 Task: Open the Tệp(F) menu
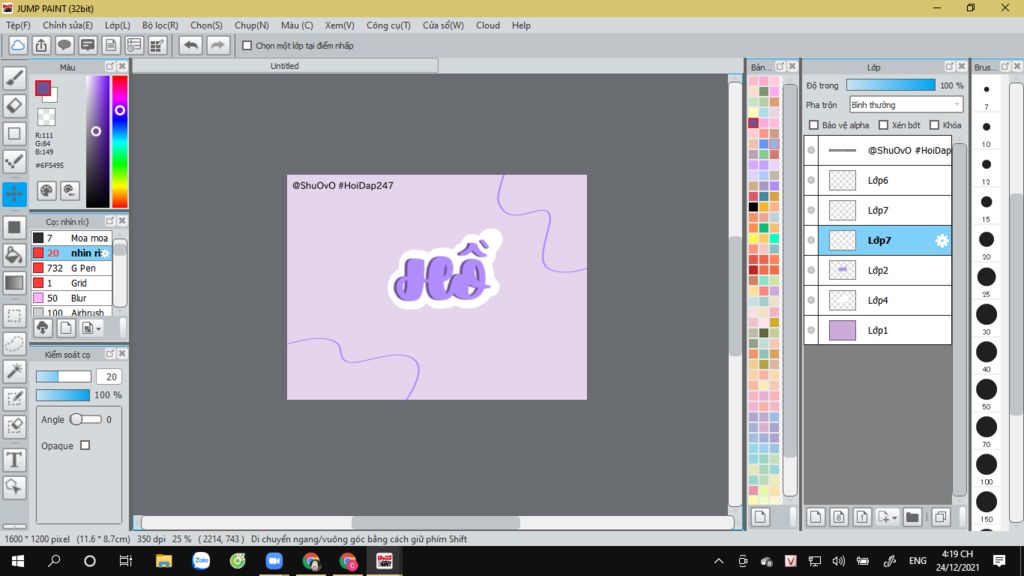coord(18,25)
